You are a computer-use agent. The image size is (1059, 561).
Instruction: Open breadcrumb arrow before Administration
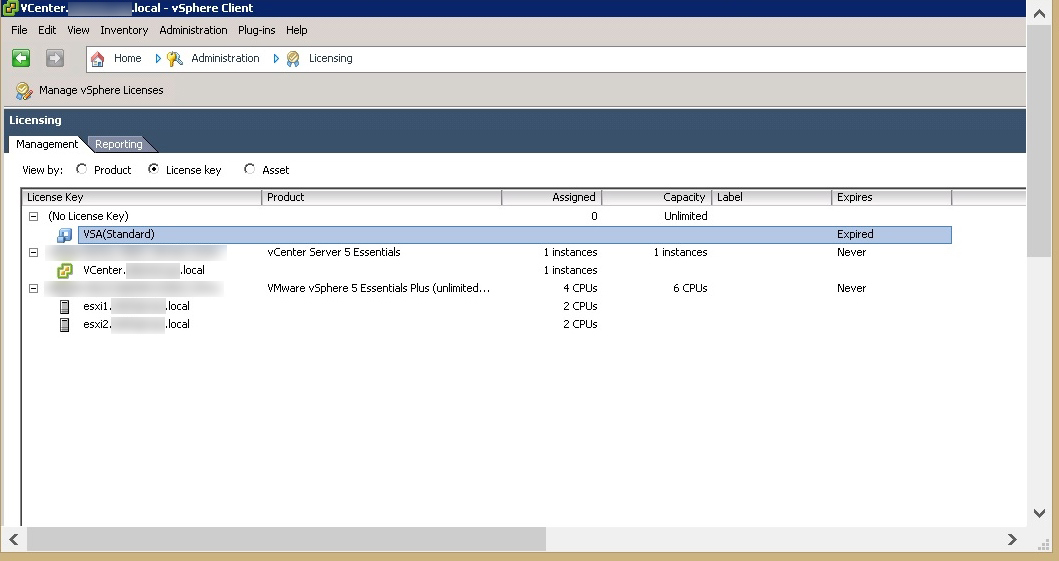[x=158, y=59]
